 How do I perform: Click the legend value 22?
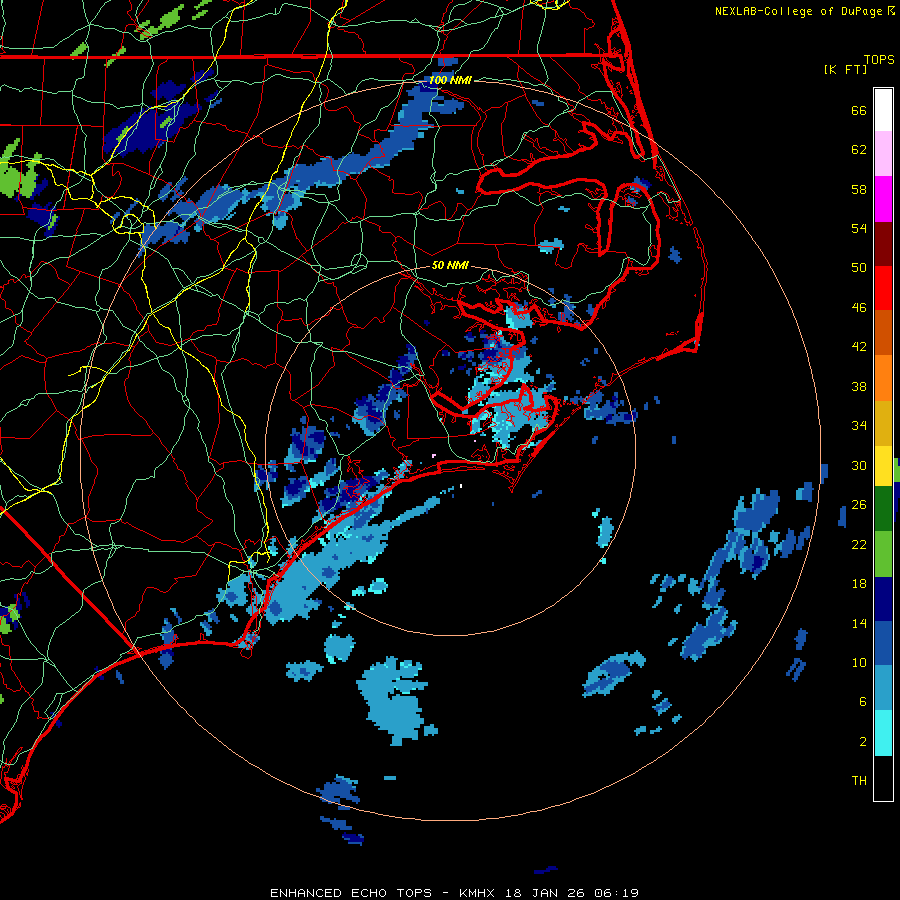[x=859, y=544]
